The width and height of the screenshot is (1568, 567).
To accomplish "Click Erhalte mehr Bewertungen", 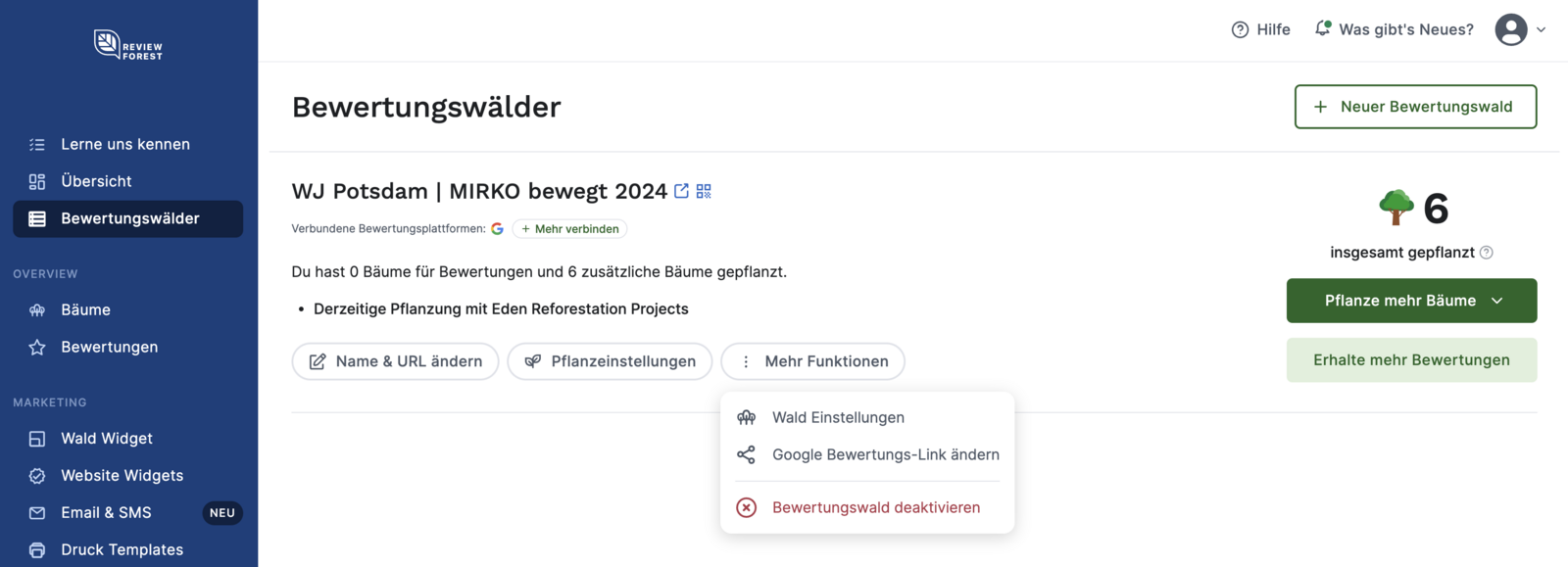I will coord(1411,360).
